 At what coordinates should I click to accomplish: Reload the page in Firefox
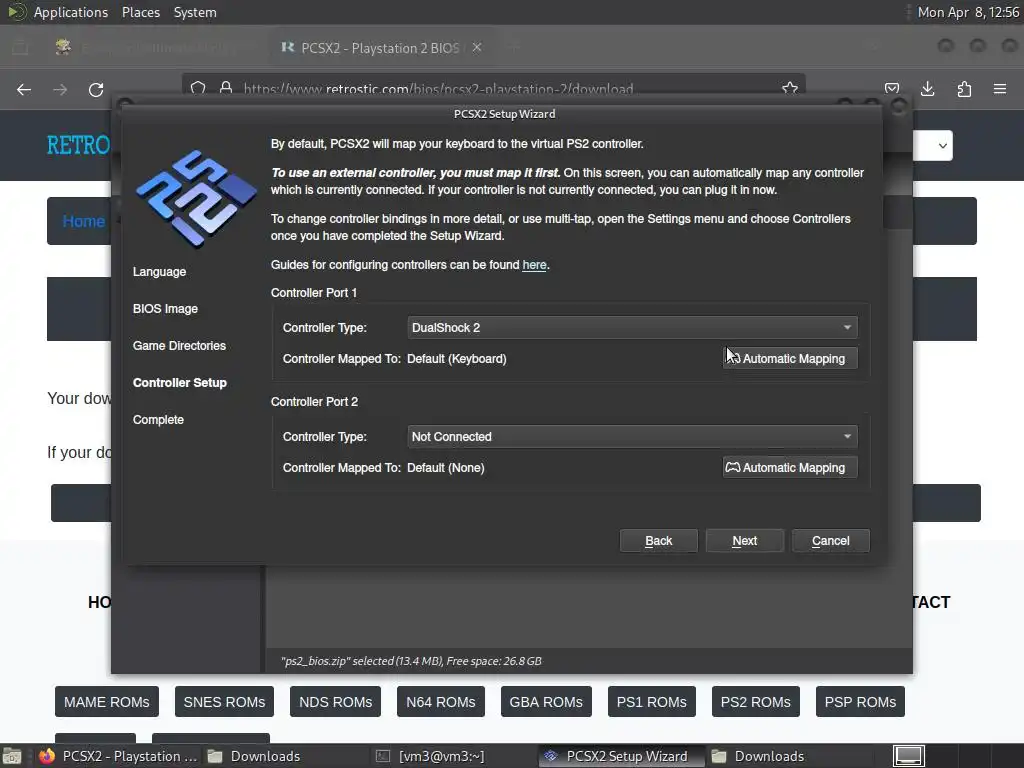point(96,89)
